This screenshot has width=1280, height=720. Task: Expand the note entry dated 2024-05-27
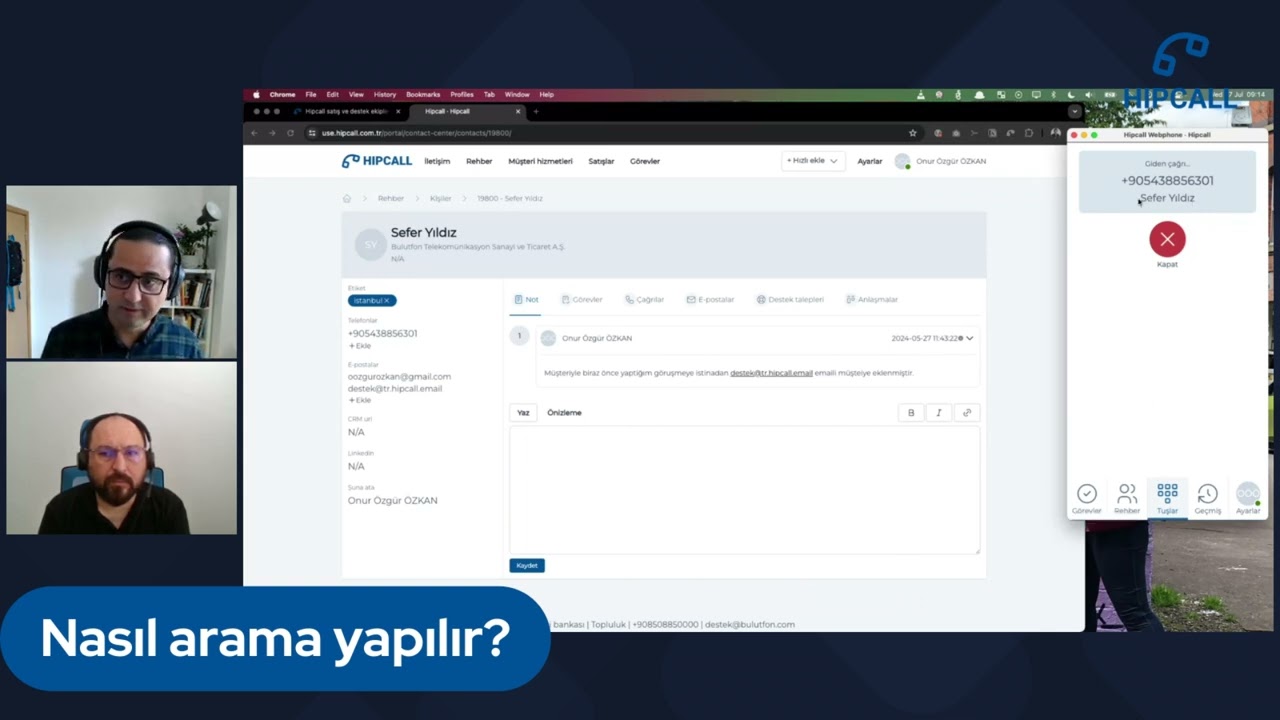969,338
